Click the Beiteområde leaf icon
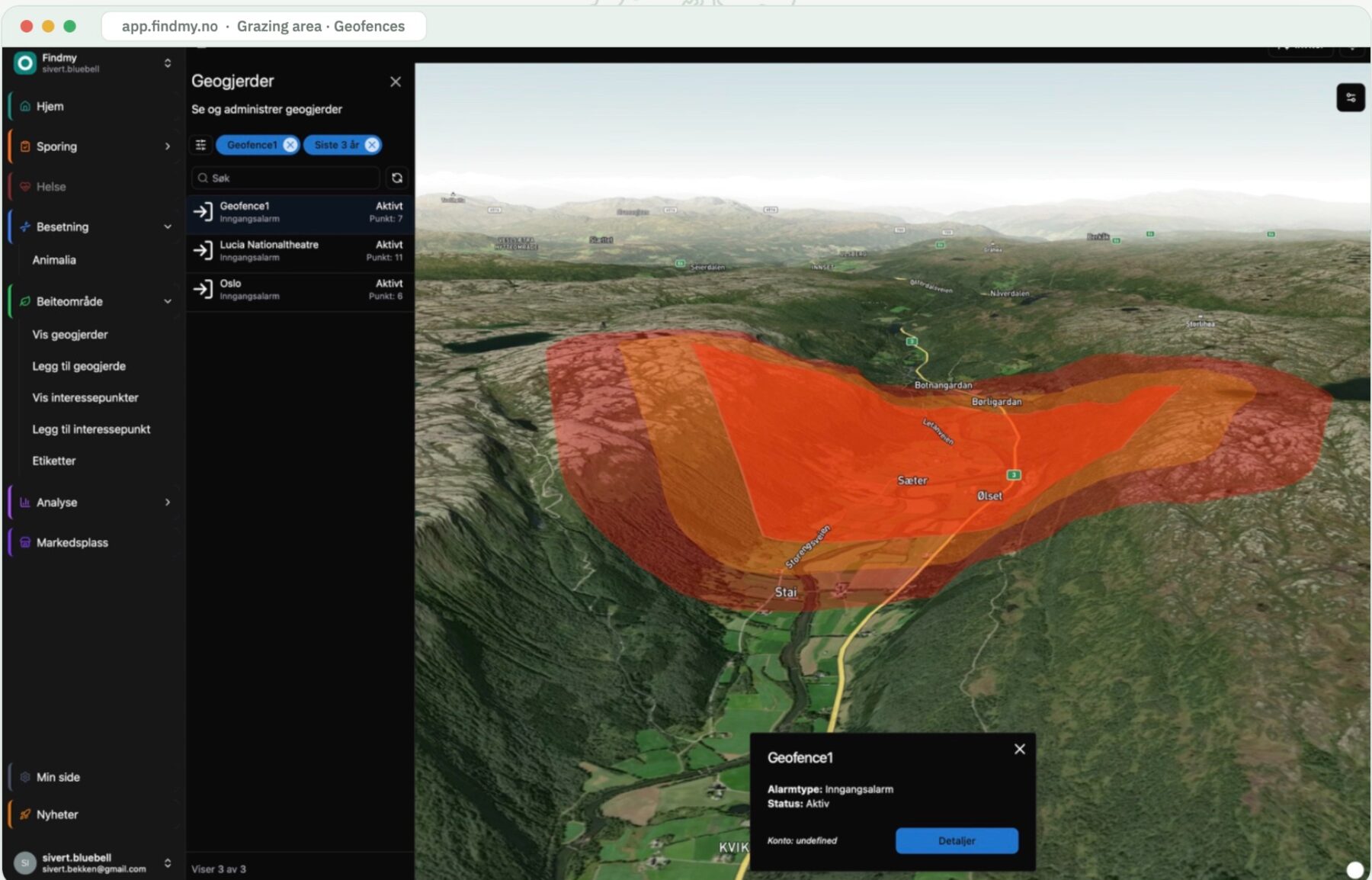This screenshot has width=1372, height=880. [25, 302]
